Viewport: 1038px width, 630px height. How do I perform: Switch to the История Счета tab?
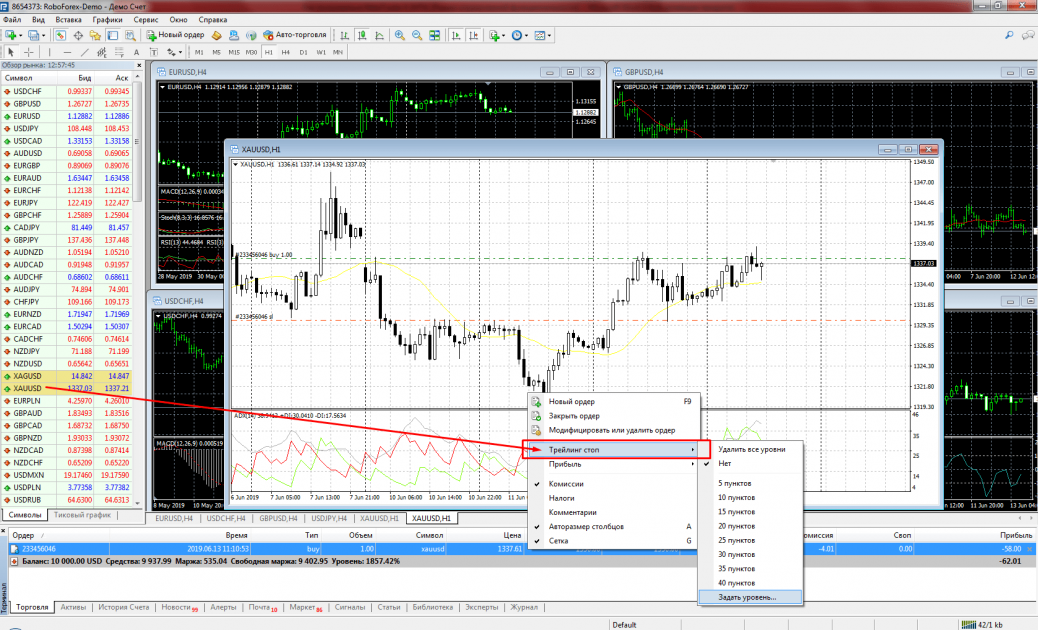point(124,607)
